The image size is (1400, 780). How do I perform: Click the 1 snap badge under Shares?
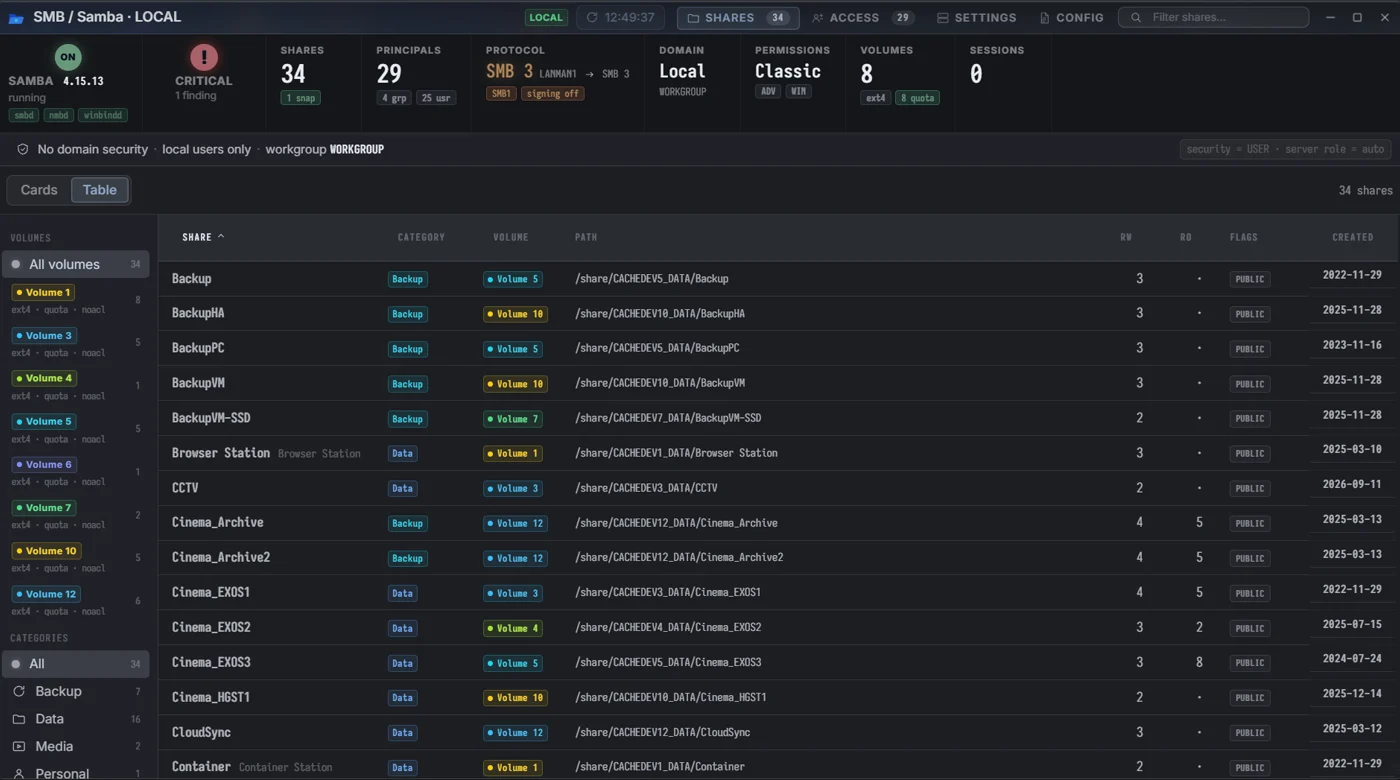pos(301,98)
